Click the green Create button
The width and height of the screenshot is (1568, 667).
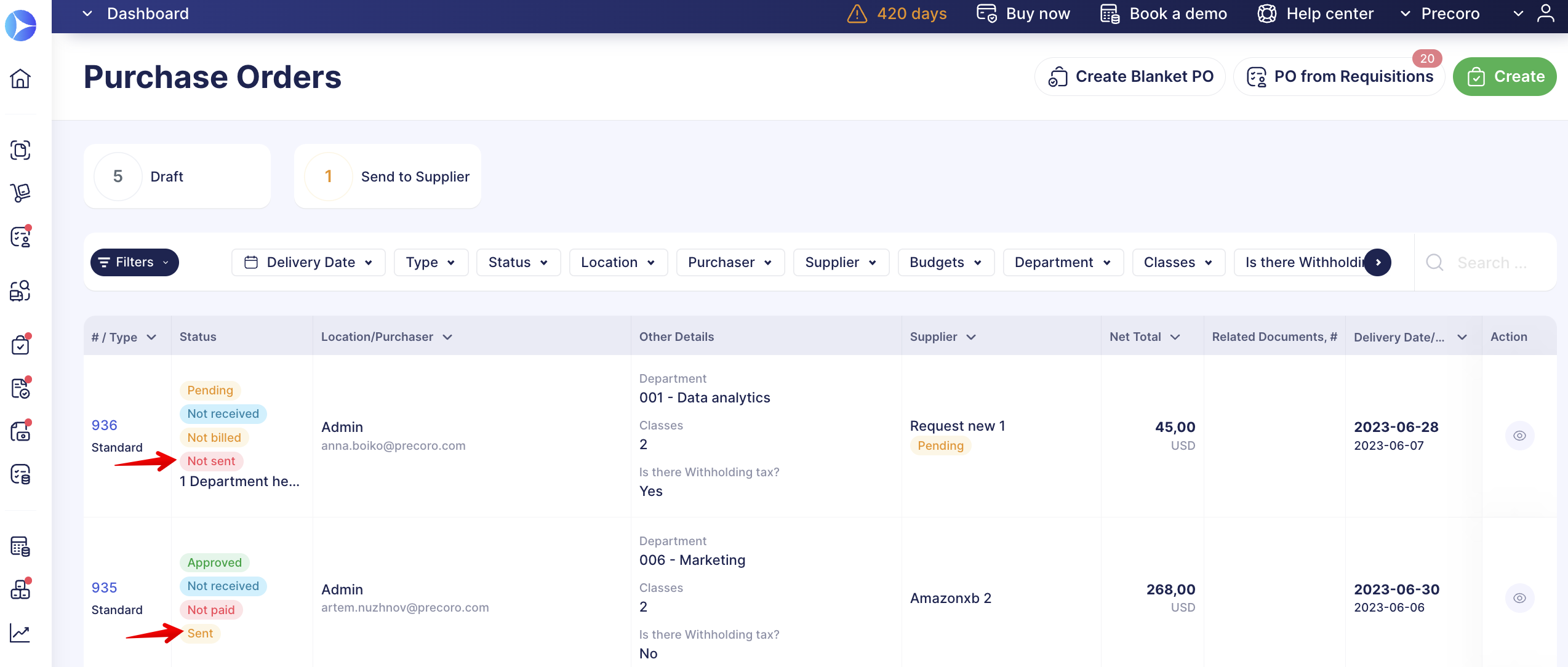pos(1505,76)
